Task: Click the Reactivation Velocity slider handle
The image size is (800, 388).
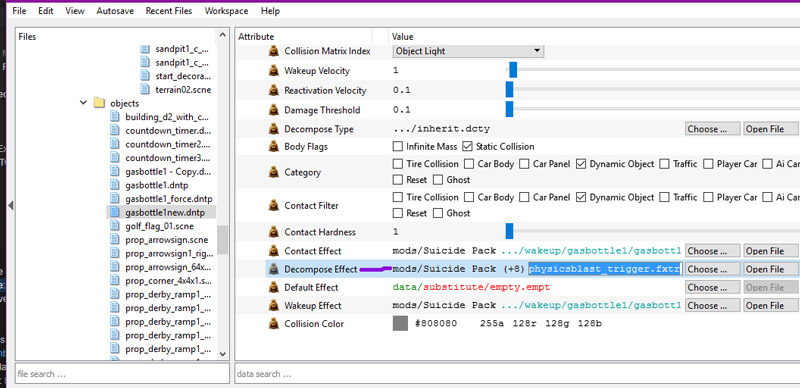Action: tap(509, 90)
